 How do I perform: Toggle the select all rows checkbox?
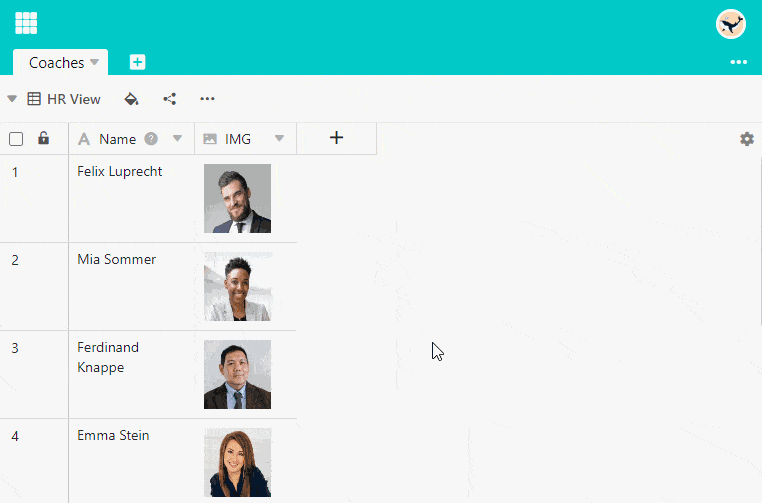(x=16, y=139)
